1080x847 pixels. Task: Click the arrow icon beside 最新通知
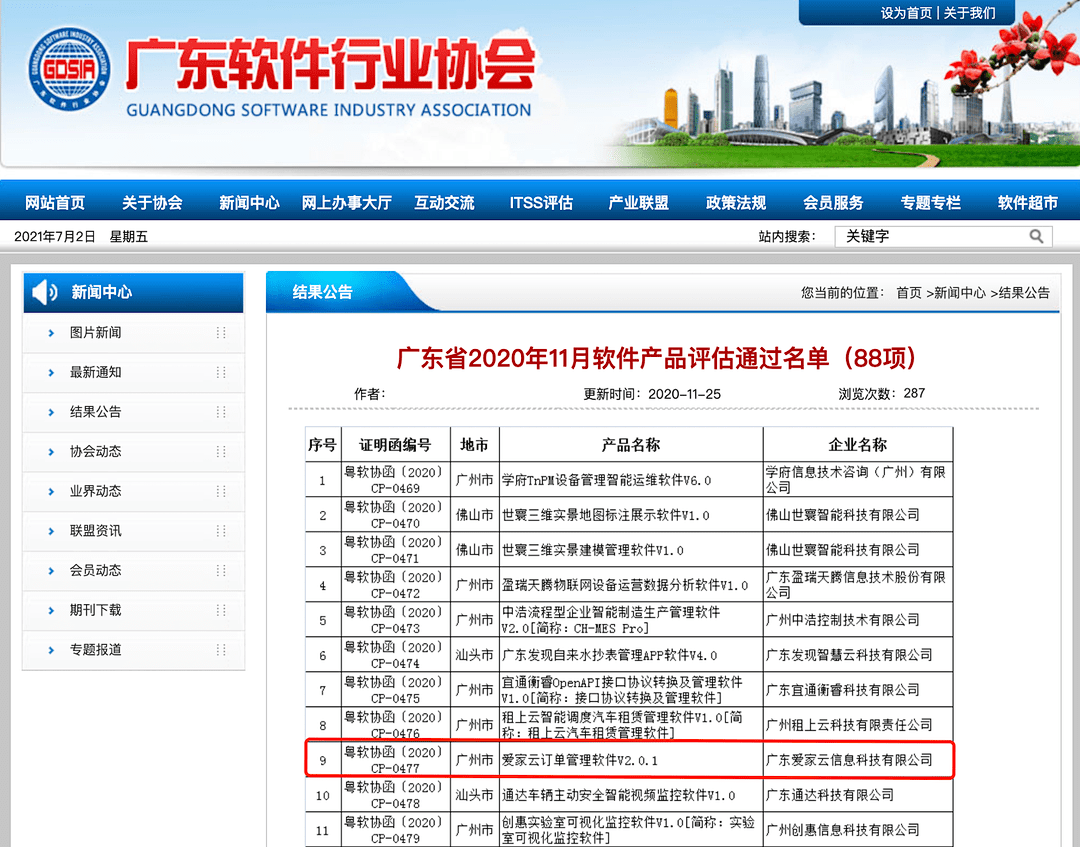point(51,373)
